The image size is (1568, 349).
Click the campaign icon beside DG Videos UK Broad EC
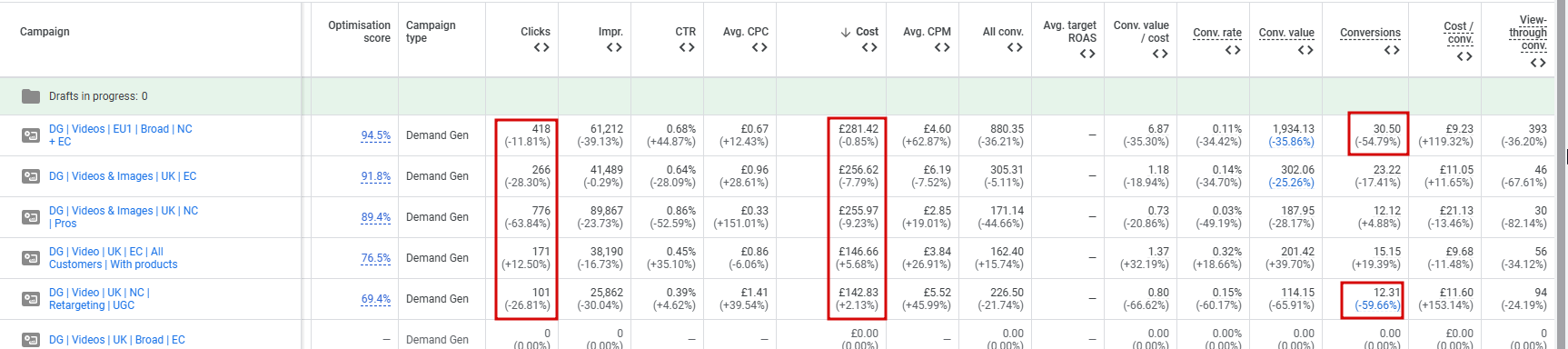coord(31,340)
